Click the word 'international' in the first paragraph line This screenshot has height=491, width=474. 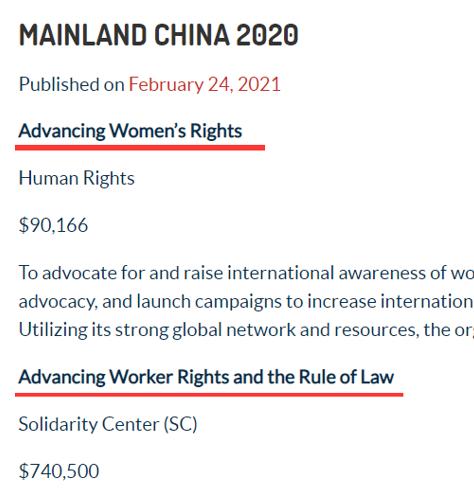pyautogui.click(x=281, y=273)
